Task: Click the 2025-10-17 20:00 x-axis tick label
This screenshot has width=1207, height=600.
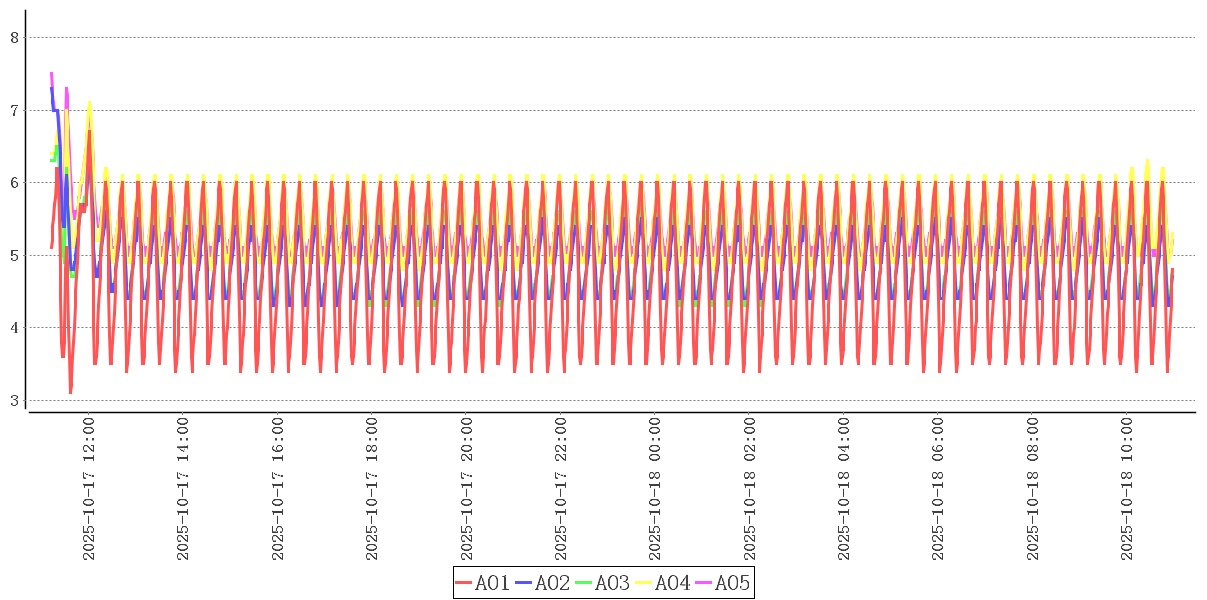Action: (x=467, y=490)
